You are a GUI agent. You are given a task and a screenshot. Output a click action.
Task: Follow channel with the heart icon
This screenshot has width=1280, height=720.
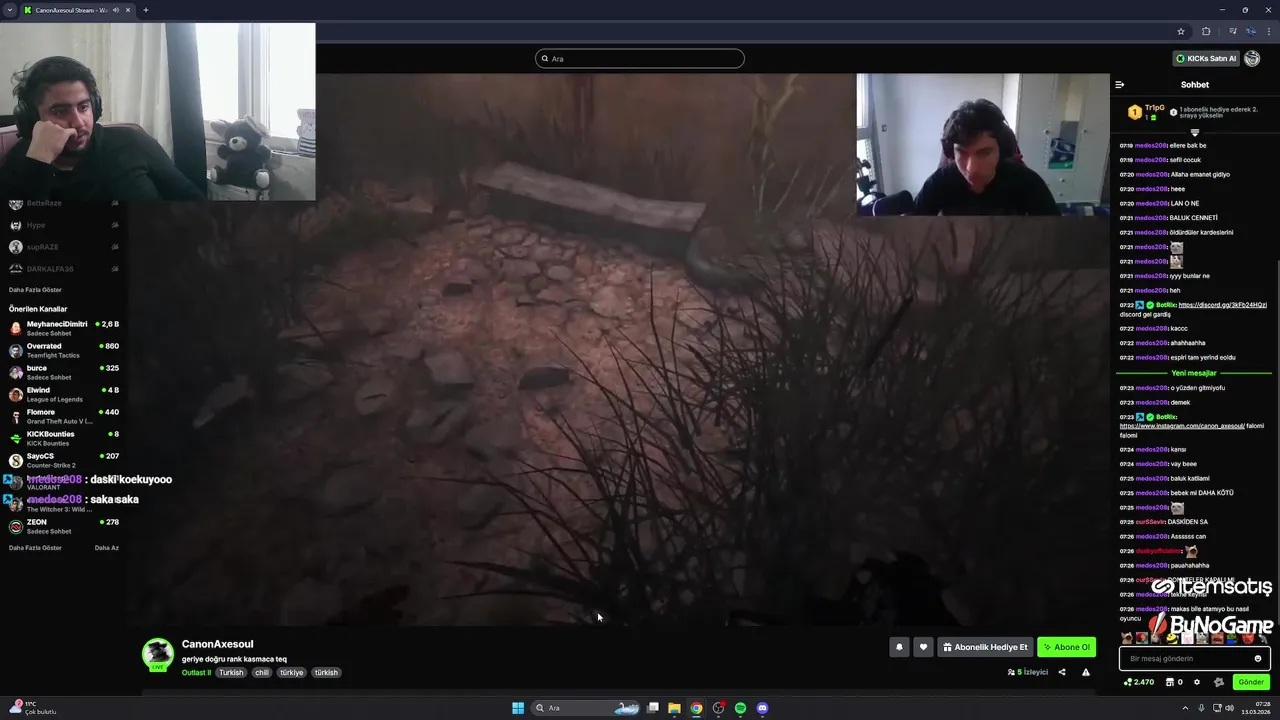click(x=923, y=647)
